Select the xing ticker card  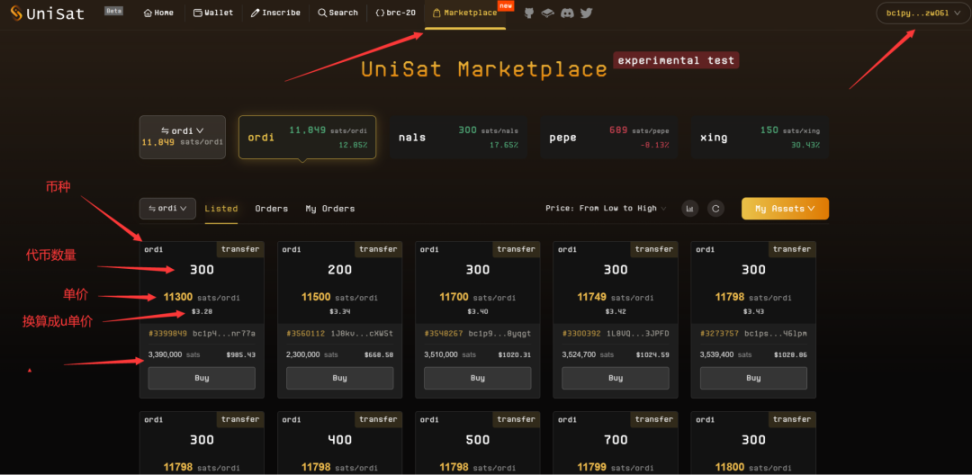[x=759, y=137]
